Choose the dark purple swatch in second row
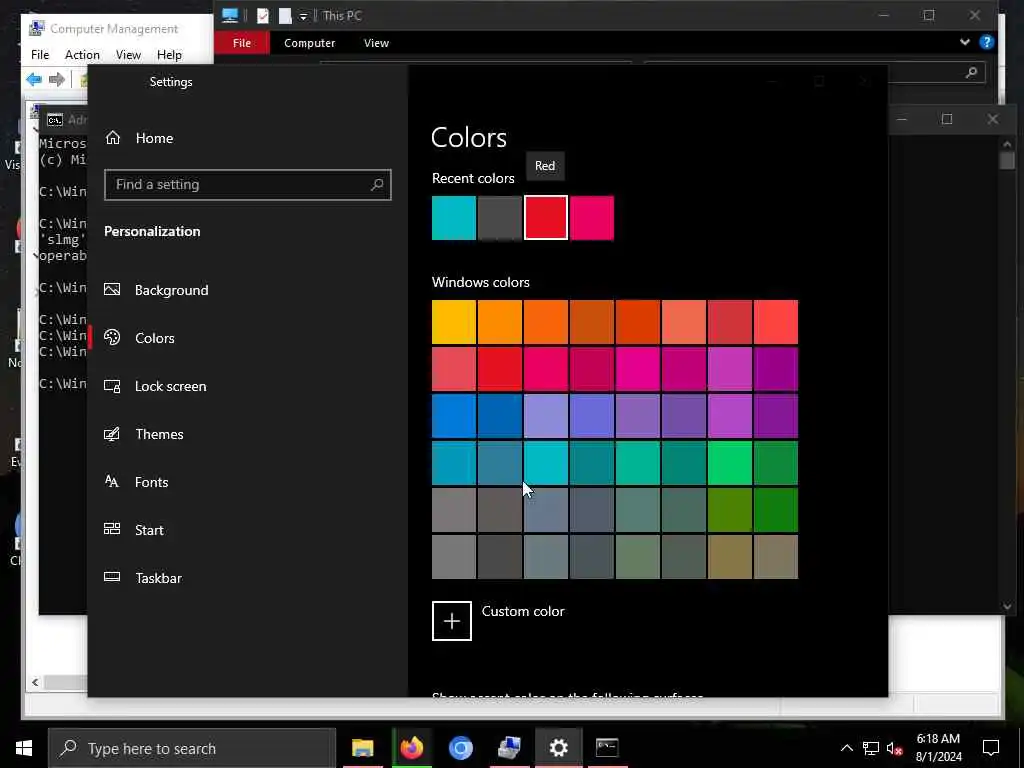Image resolution: width=1024 pixels, height=768 pixels. click(x=776, y=369)
